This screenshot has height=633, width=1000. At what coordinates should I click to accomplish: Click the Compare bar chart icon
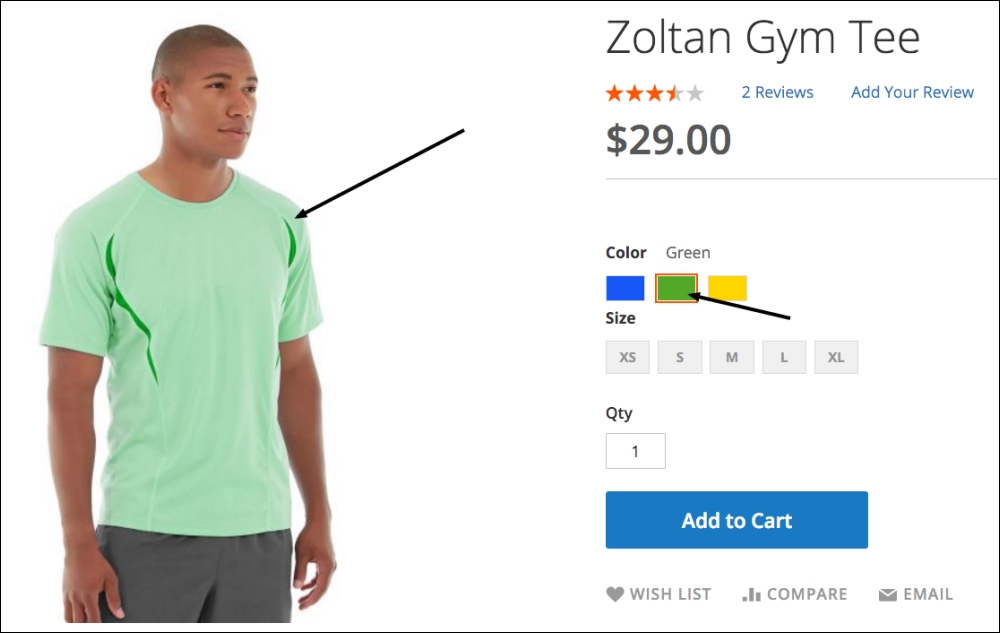(752, 594)
